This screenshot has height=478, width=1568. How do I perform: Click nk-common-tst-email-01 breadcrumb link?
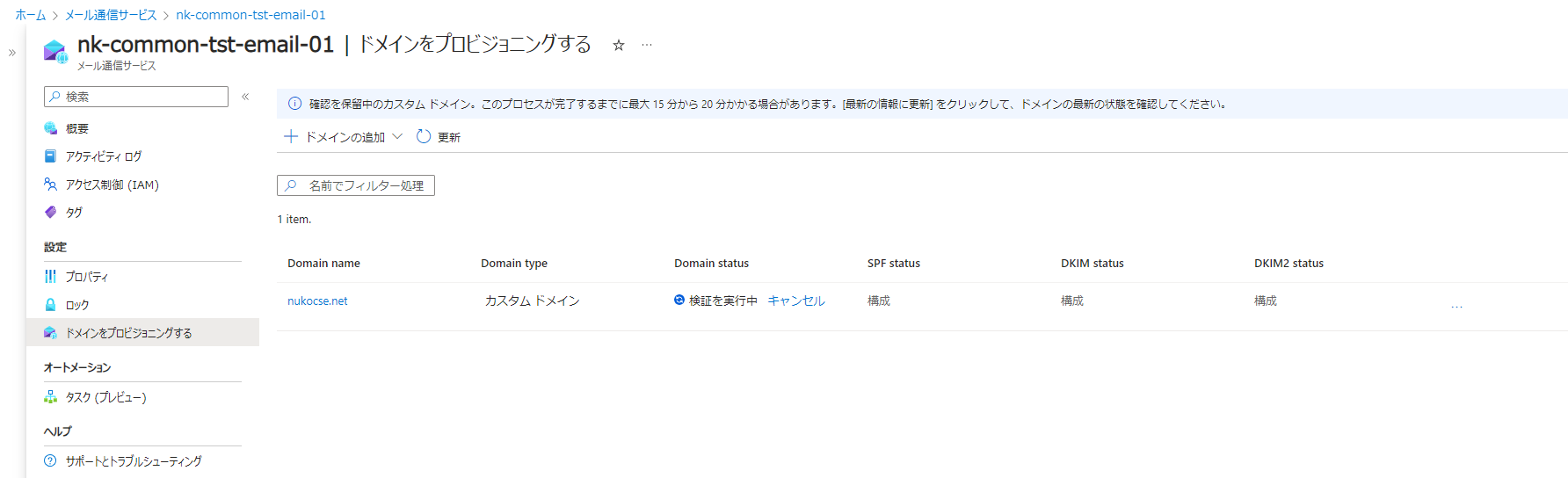[x=250, y=15]
